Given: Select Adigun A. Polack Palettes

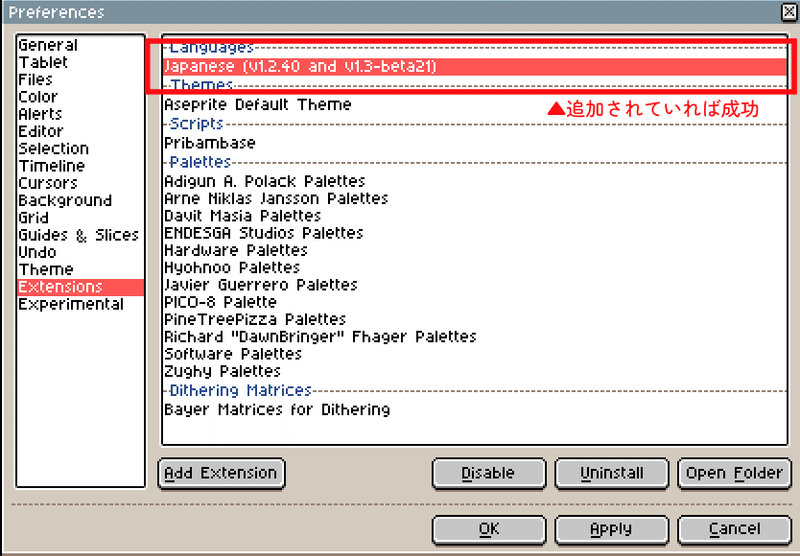Looking at the screenshot, I should click(474, 181).
